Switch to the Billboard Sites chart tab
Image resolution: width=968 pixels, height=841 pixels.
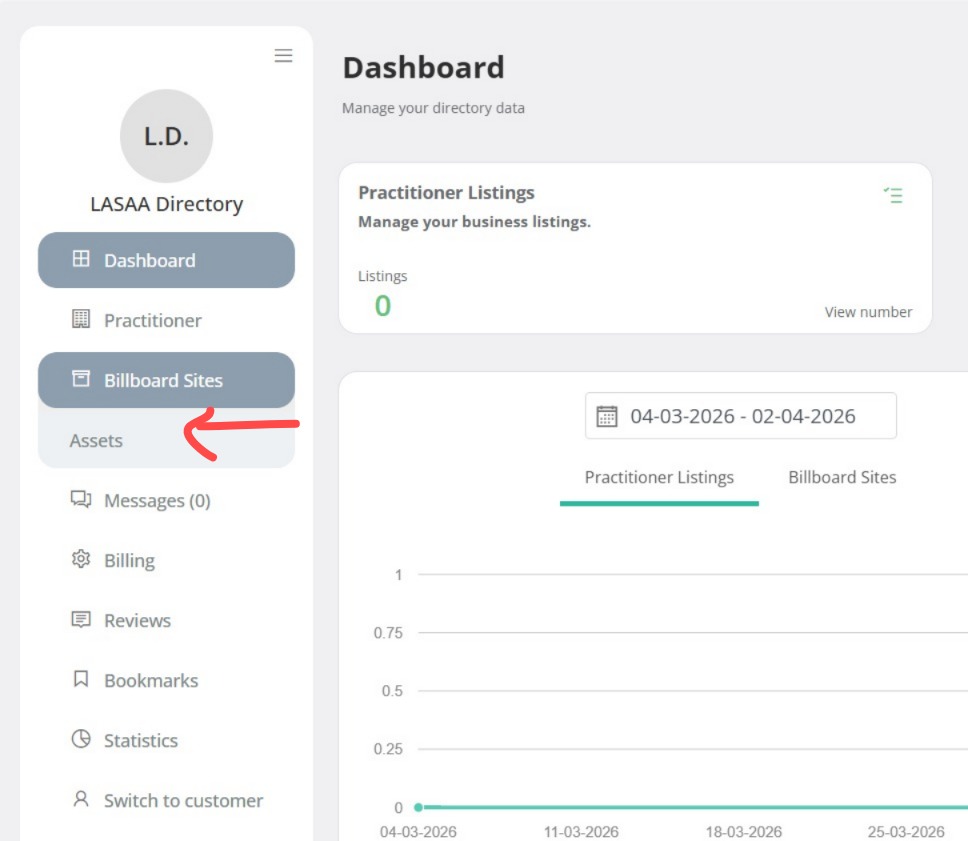(x=842, y=478)
